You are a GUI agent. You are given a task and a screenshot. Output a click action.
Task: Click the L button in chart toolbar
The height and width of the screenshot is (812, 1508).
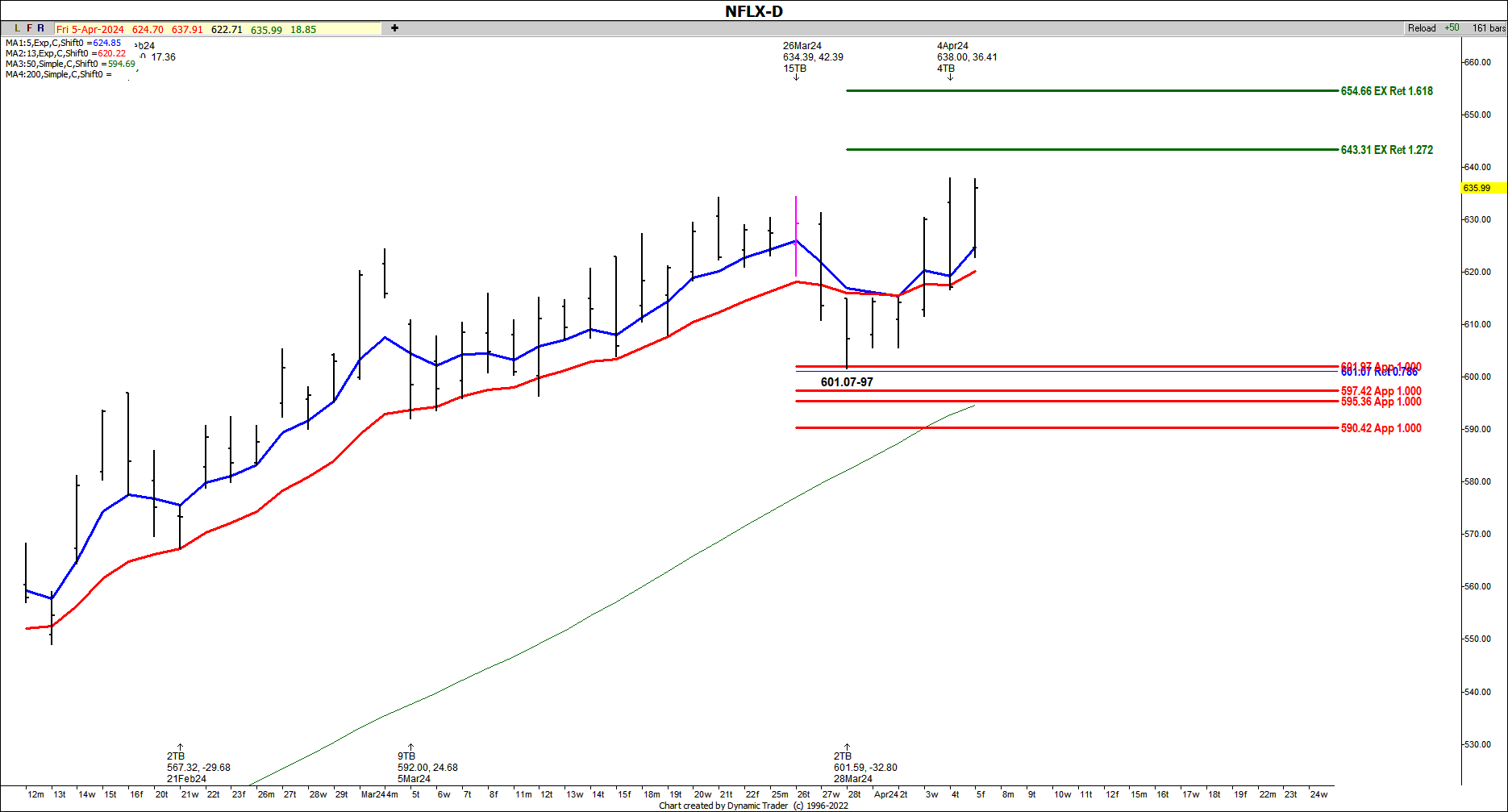(17, 28)
